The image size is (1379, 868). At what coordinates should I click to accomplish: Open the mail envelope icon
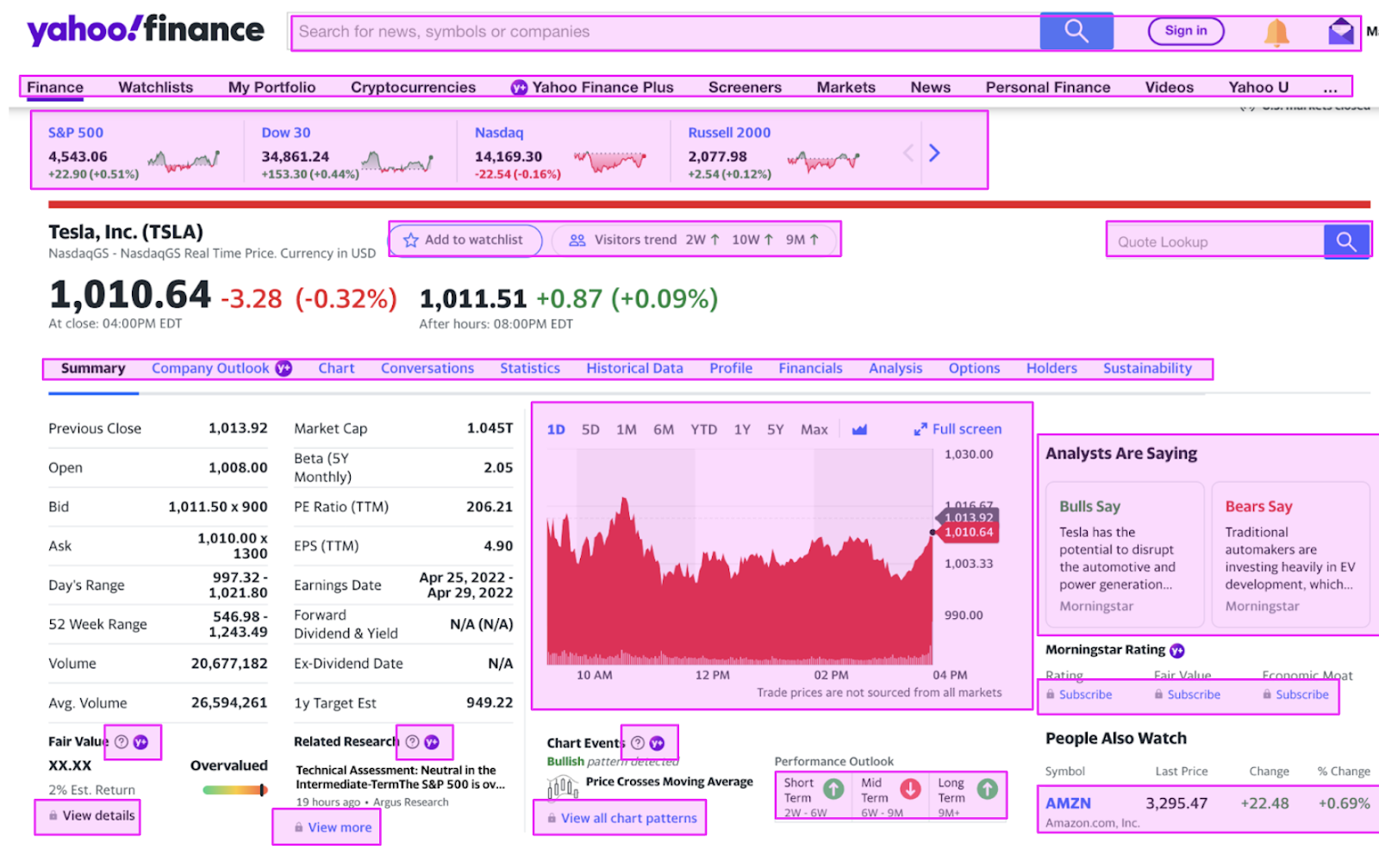(1341, 32)
